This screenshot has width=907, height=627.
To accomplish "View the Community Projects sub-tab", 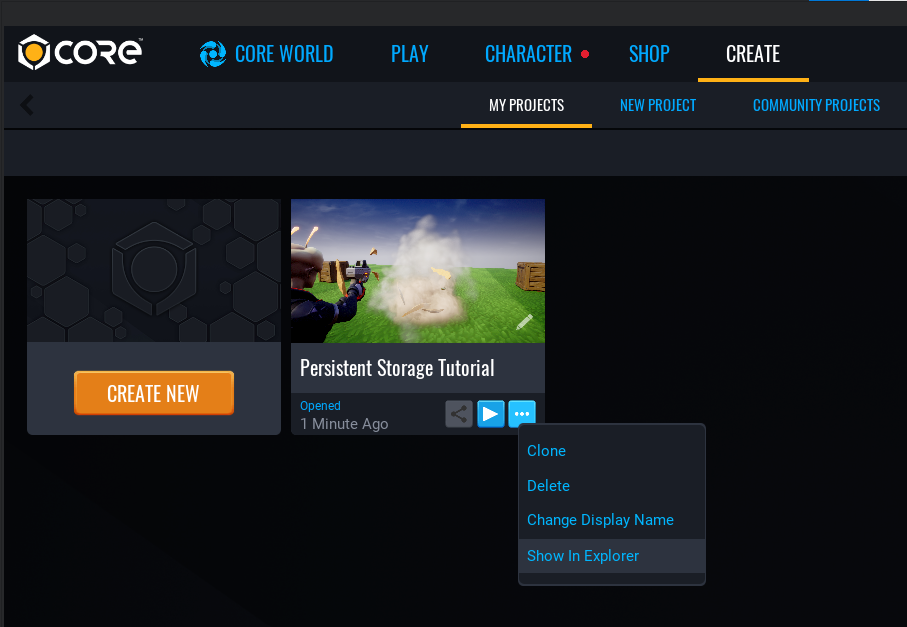I will pos(816,105).
